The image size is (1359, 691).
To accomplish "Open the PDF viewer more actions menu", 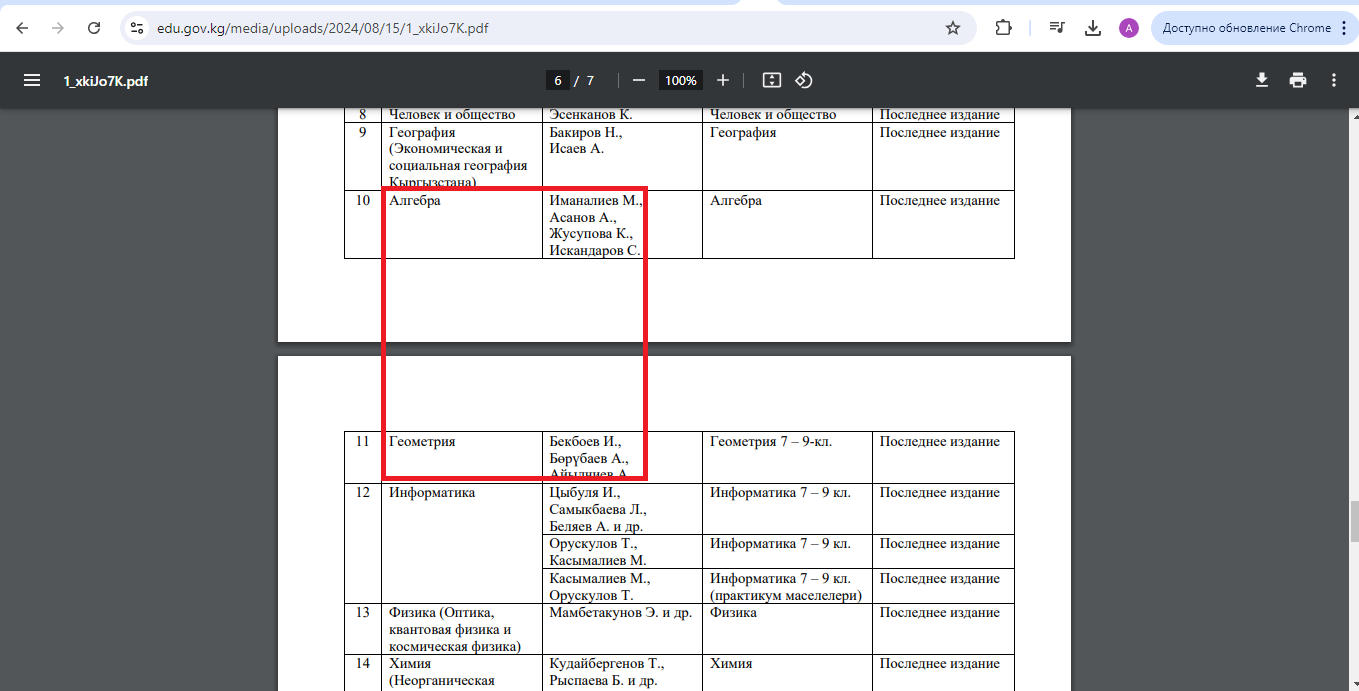I will 1334,80.
